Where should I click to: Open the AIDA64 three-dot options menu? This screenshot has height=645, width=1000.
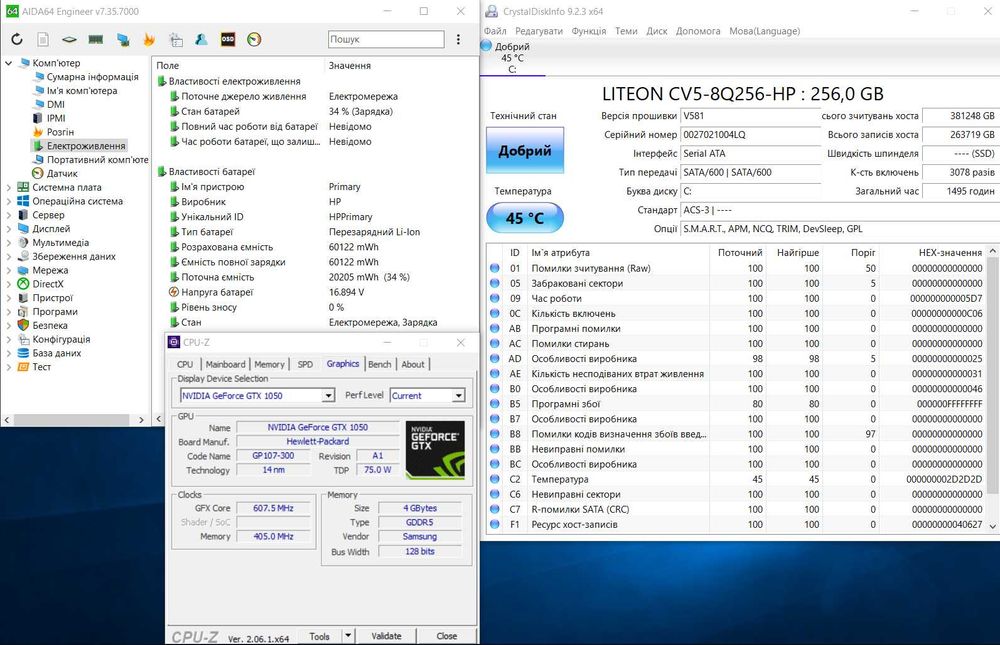point(458,40)
